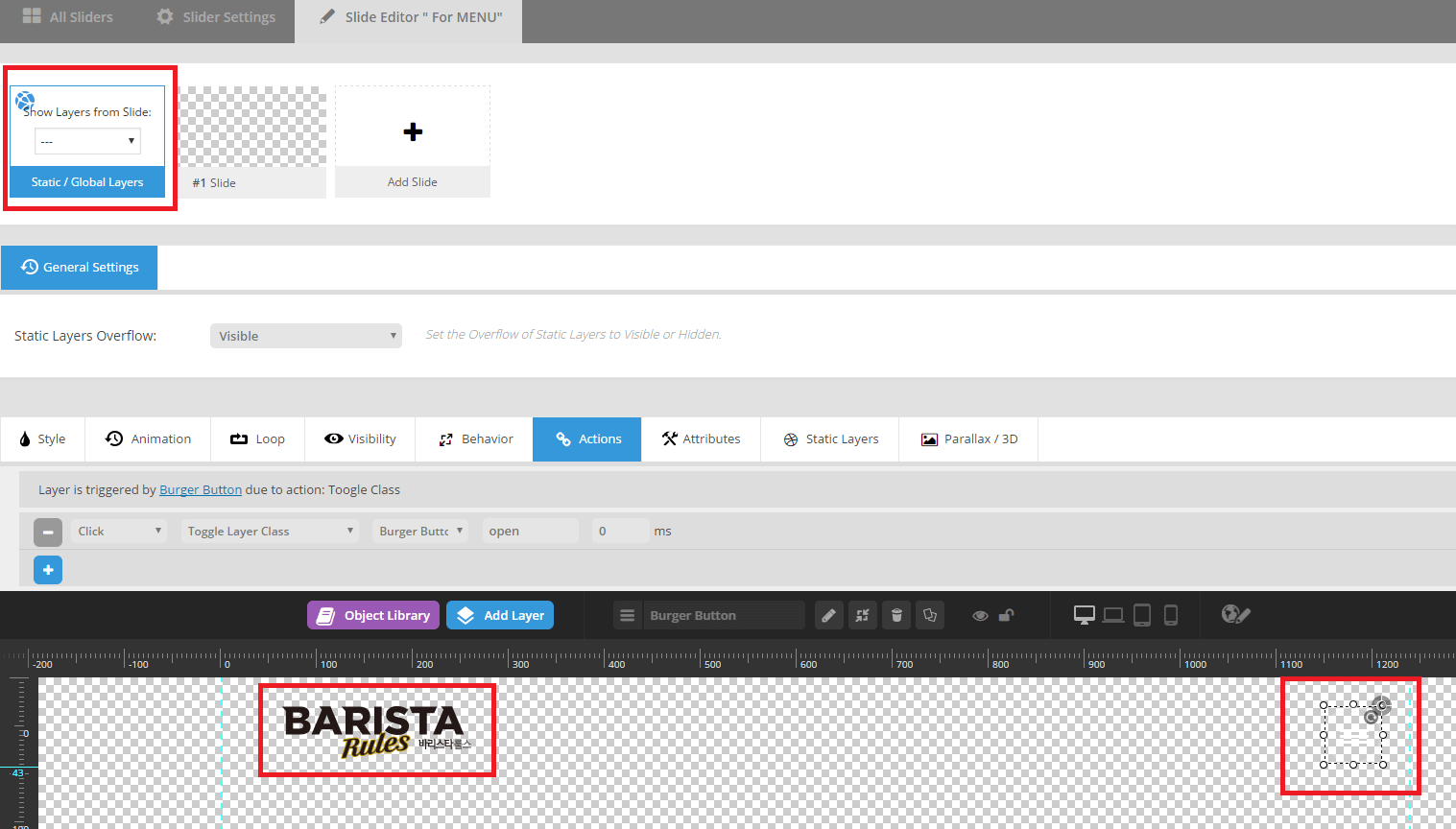This screenshot has height=829, width=1456.
Task: Switch to the Visibility tab
Action: coord(360,439)
